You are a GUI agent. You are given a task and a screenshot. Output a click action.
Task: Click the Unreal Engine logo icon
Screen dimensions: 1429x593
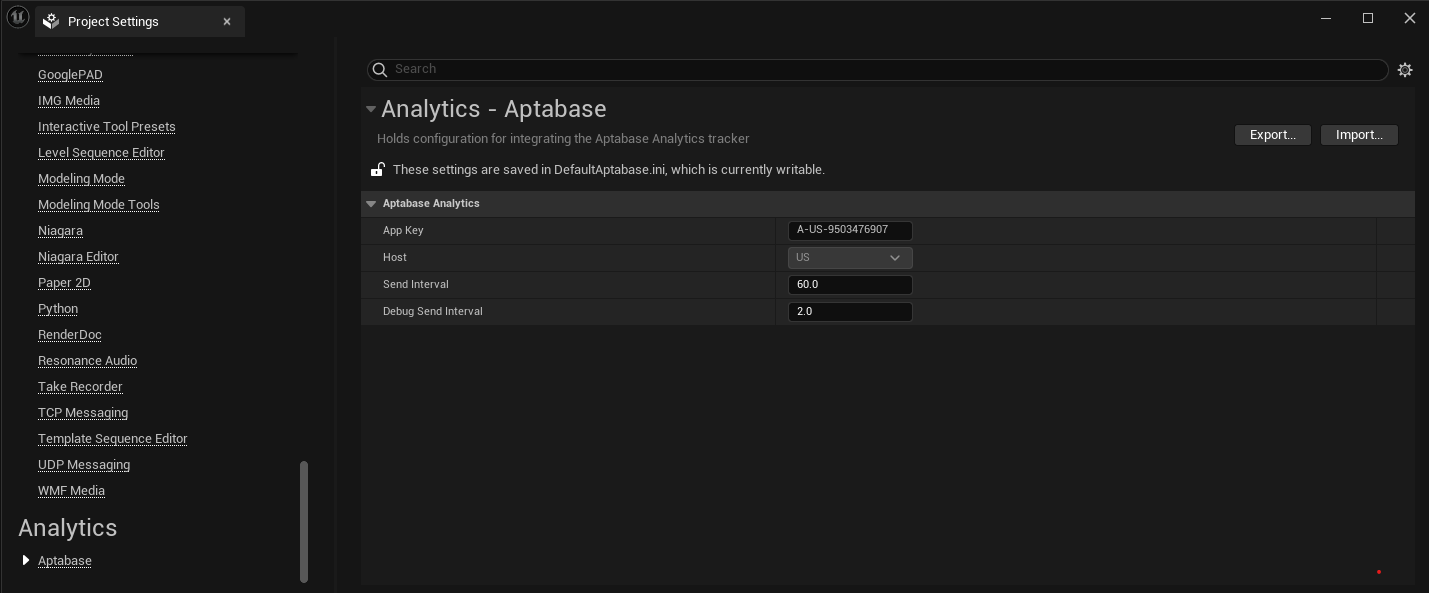pyautogui.click(x=18, y=18)
